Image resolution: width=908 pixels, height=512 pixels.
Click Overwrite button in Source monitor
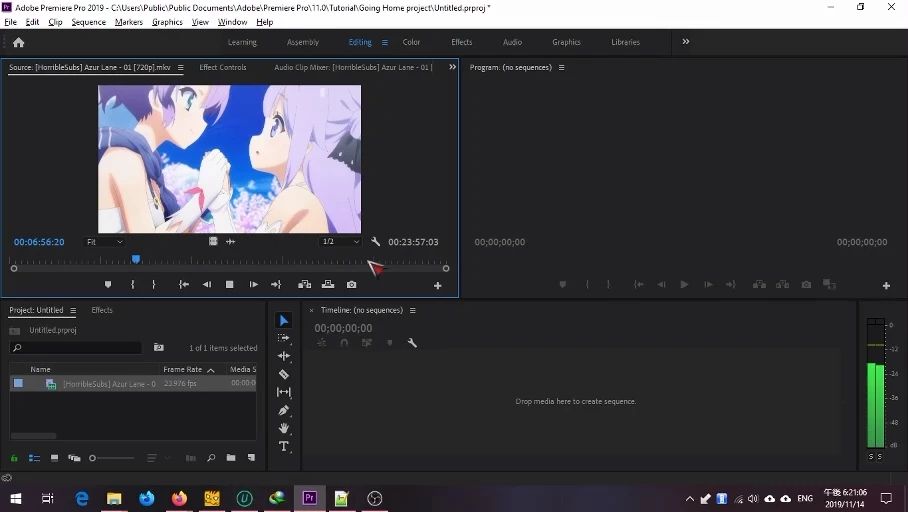(328, 284)
